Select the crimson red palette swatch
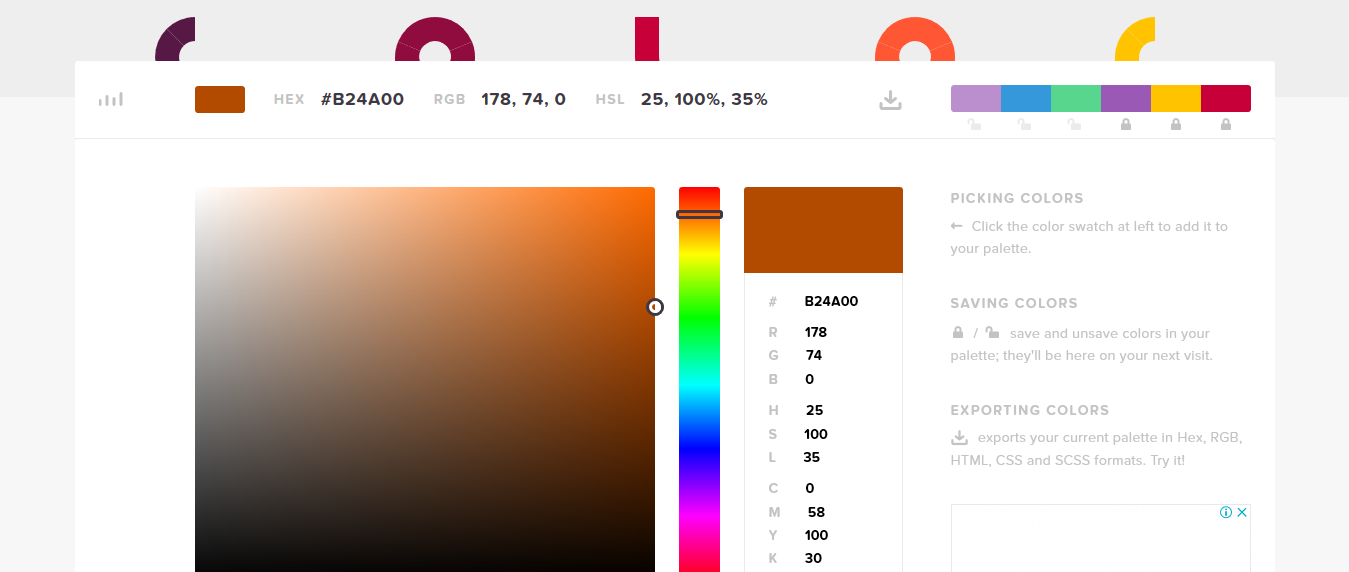The width and height of the screenshot is (1349, 572). 1226,99
